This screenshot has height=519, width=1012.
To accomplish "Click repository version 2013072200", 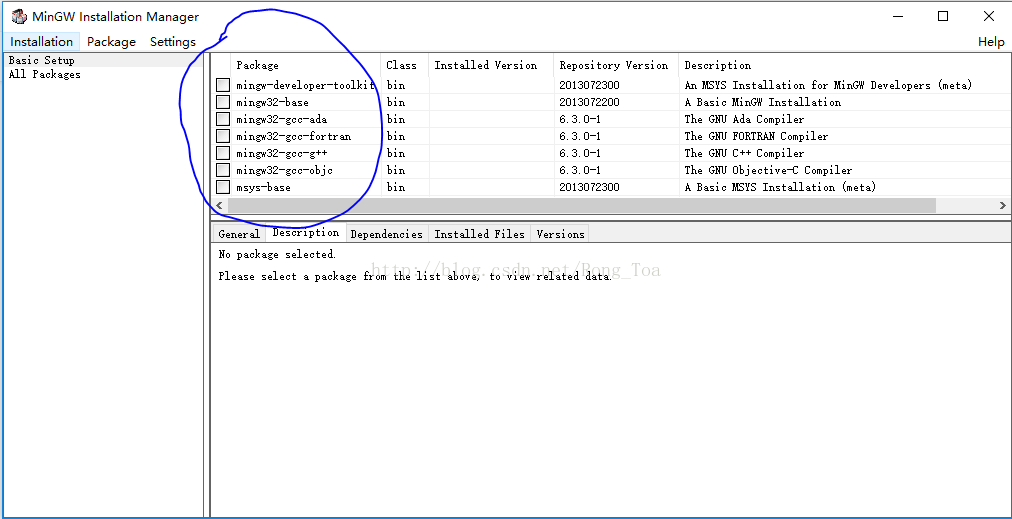I will tap(589, 102).
